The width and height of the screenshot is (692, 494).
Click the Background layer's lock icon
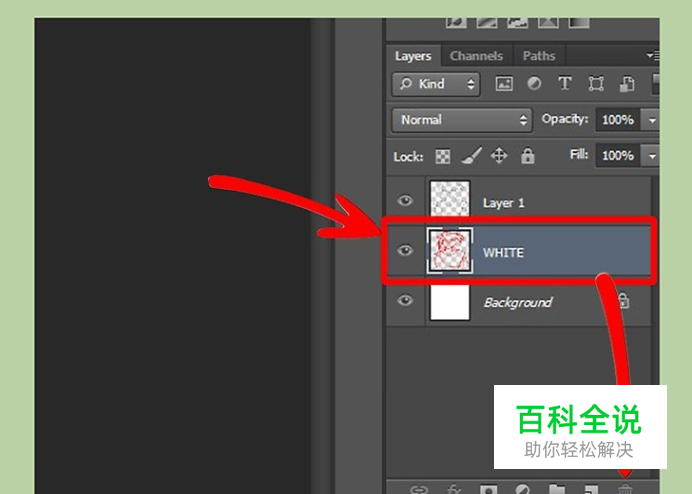click(x=624, y=301)
